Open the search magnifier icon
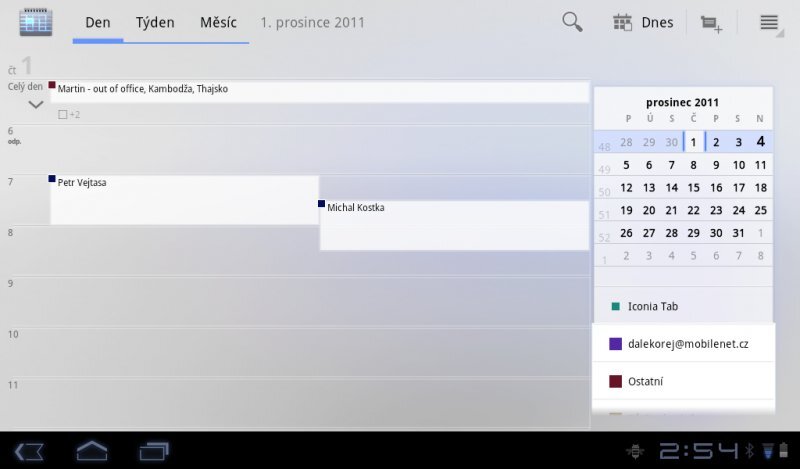Viewport: 800px width, 469px height. coord(572,22)
